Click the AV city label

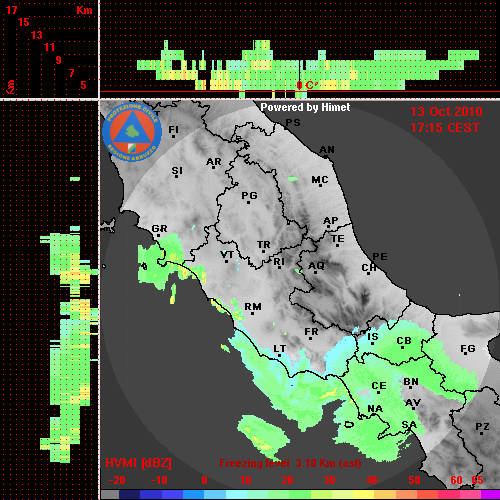413,403
